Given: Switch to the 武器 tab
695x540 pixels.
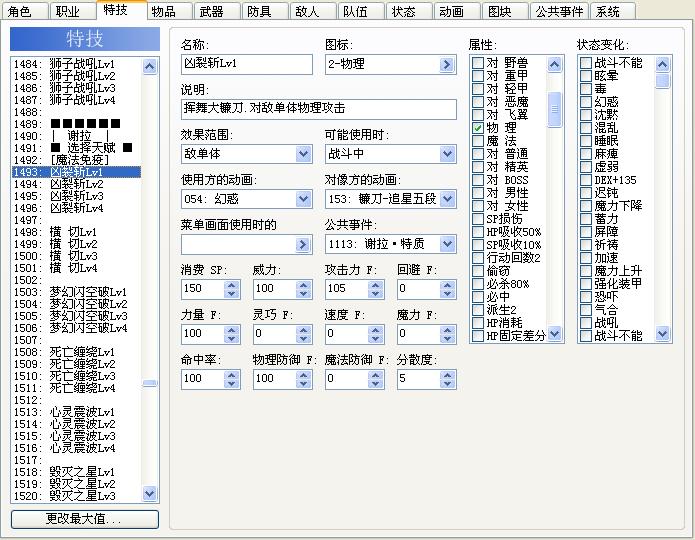Looking at the screenshot, I should tap(217, 11).
